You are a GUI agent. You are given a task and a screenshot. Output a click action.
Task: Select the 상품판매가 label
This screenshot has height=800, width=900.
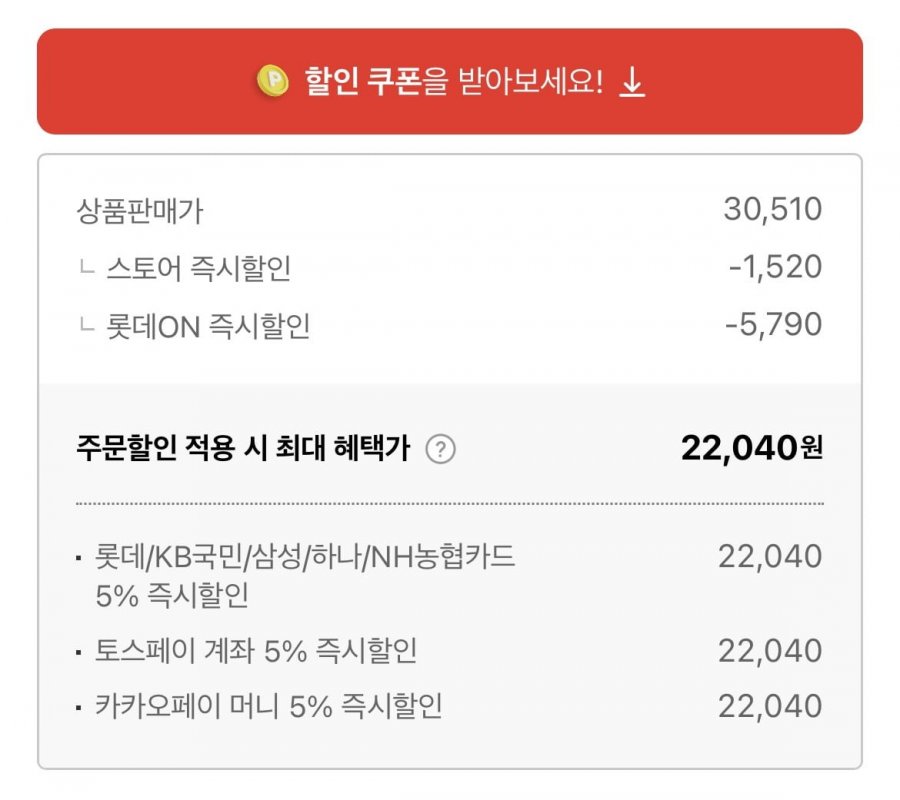(140, 211)
